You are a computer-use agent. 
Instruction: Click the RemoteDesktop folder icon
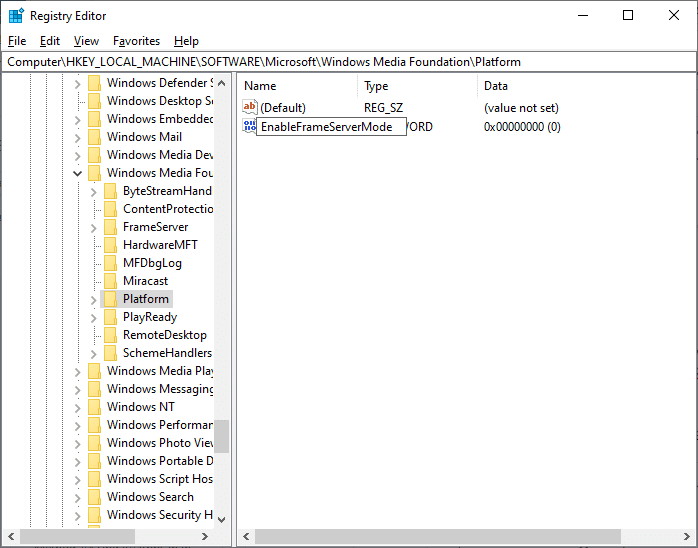tap(110, 335)
